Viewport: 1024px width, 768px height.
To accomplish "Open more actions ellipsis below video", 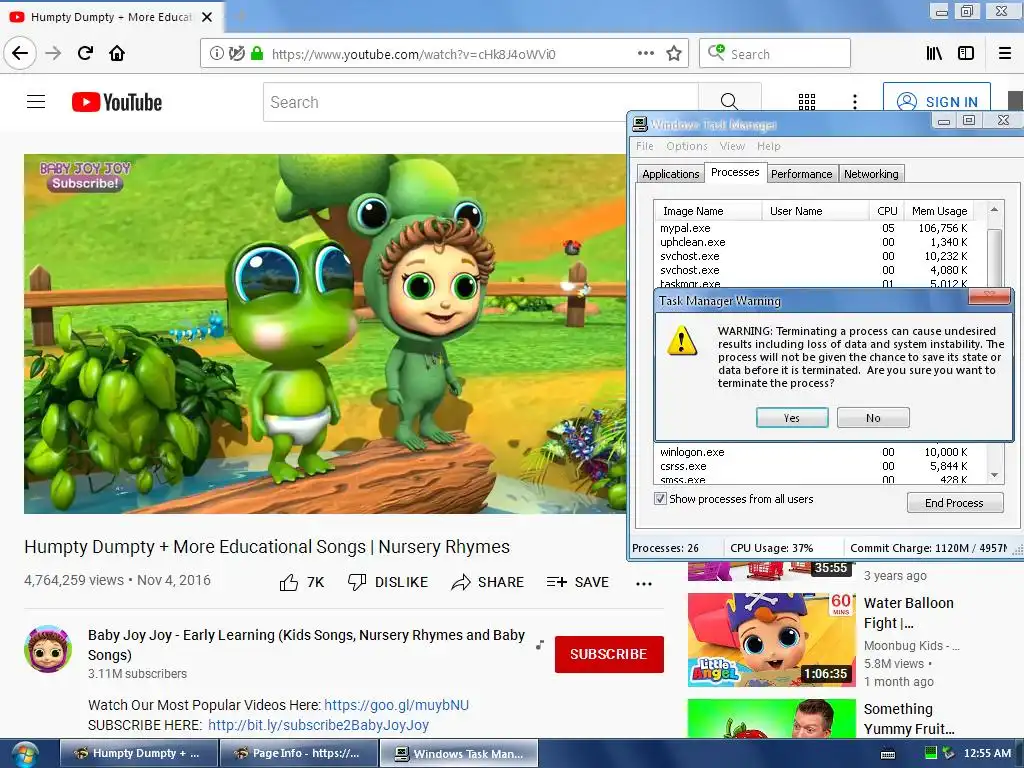I will [644, 584].
